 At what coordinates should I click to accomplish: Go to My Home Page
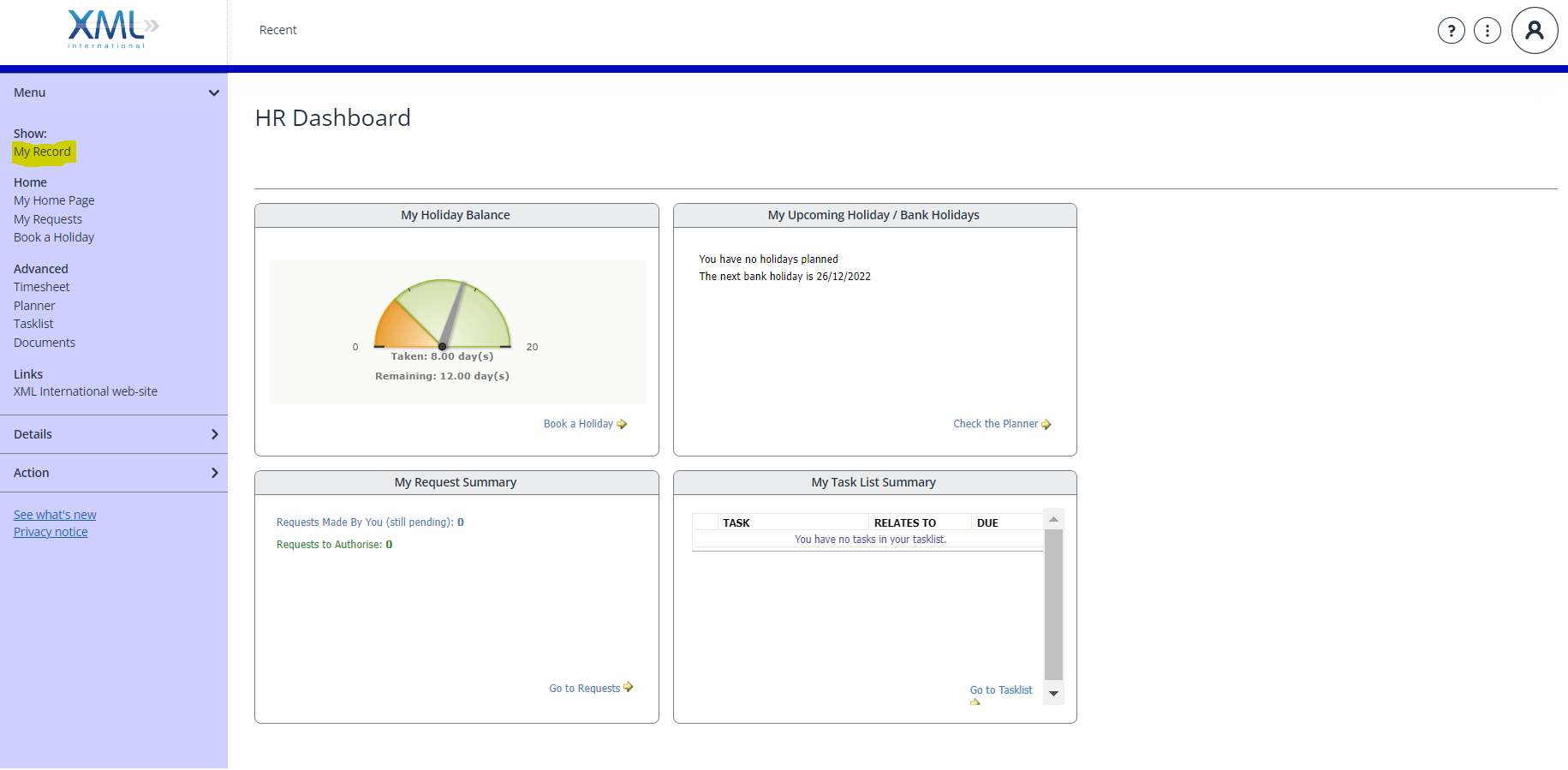[54, 200]
